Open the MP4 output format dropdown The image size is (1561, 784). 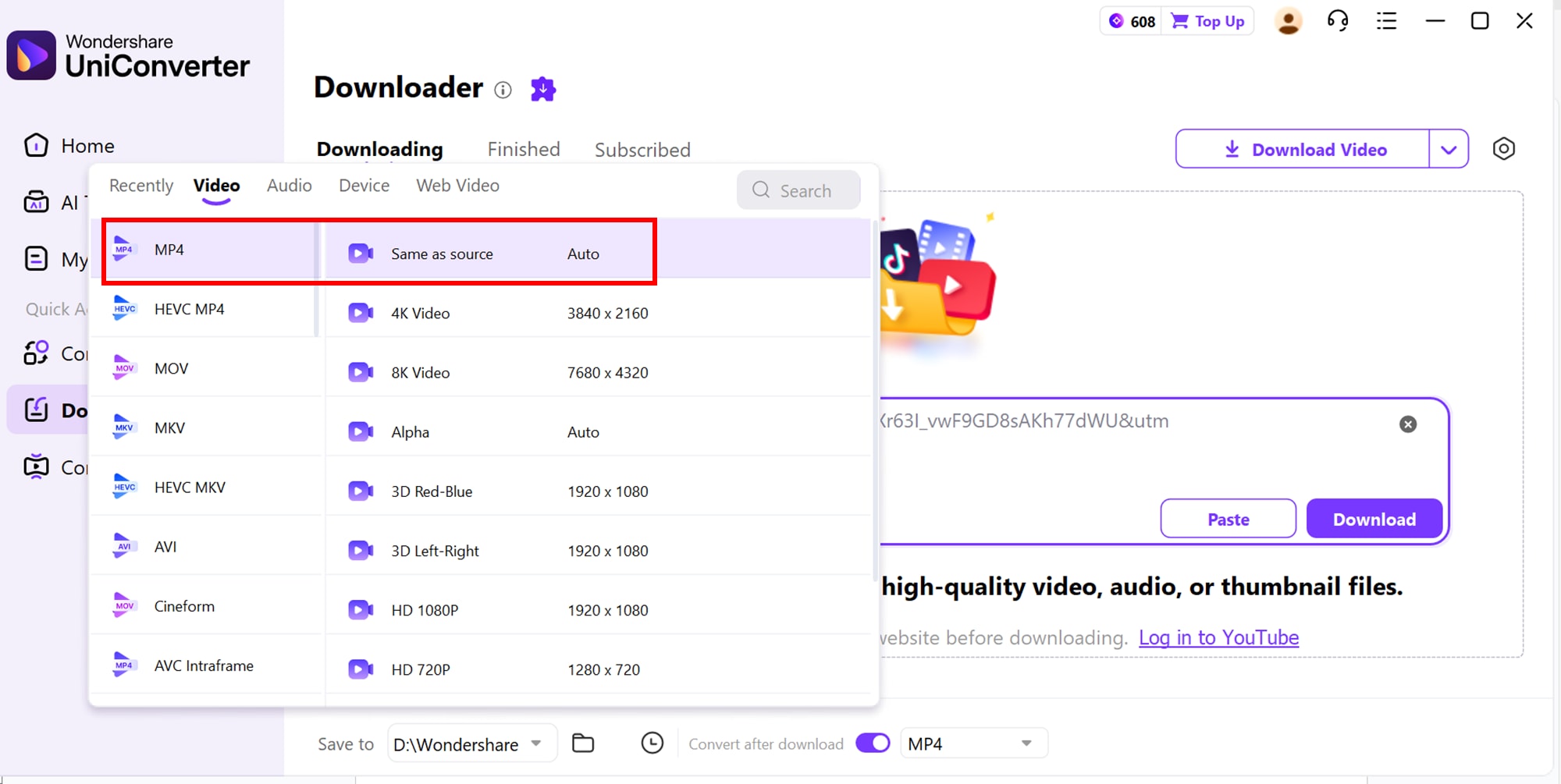click(973, 744)
